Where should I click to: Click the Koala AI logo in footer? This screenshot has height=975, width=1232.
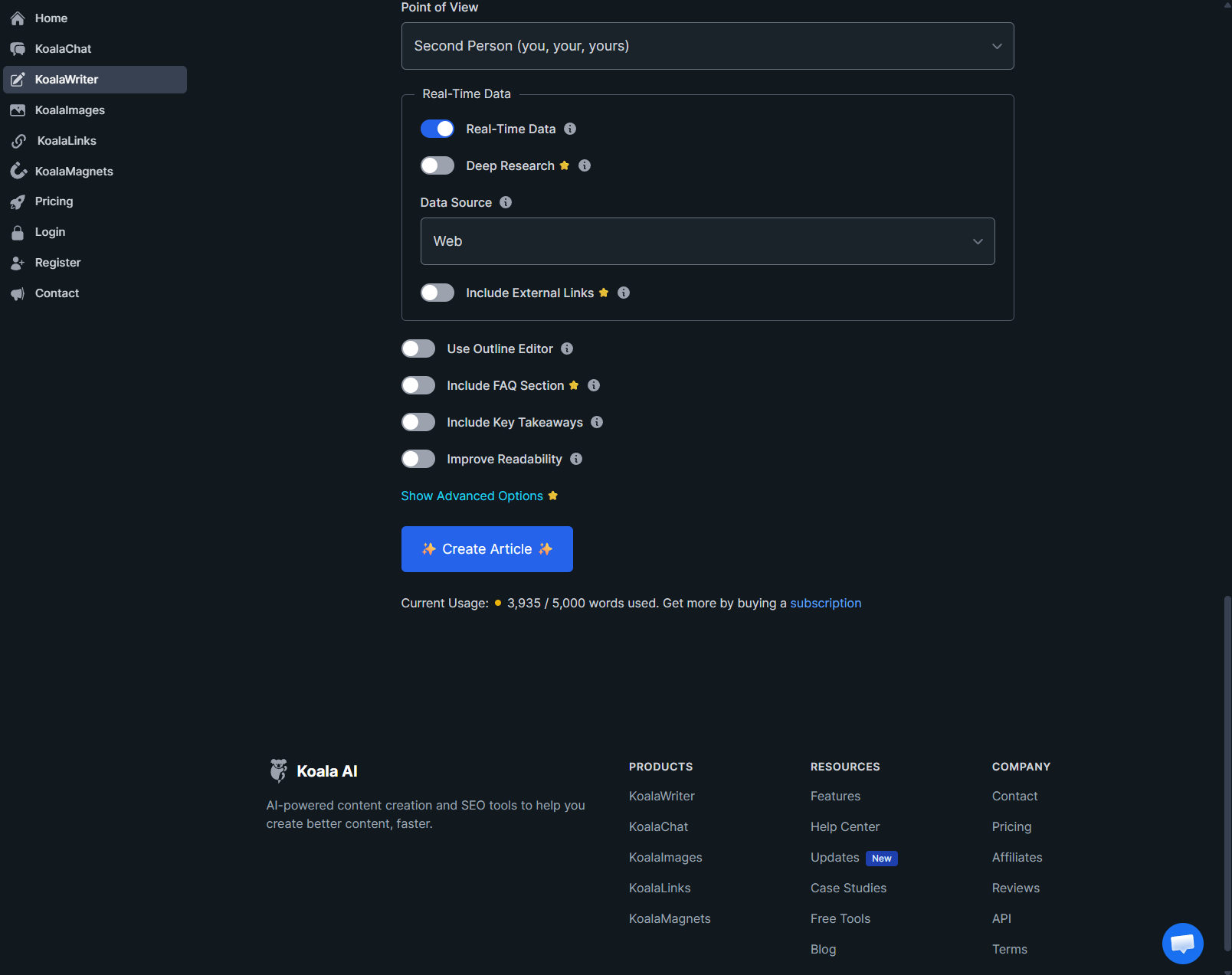coord(313,771)
